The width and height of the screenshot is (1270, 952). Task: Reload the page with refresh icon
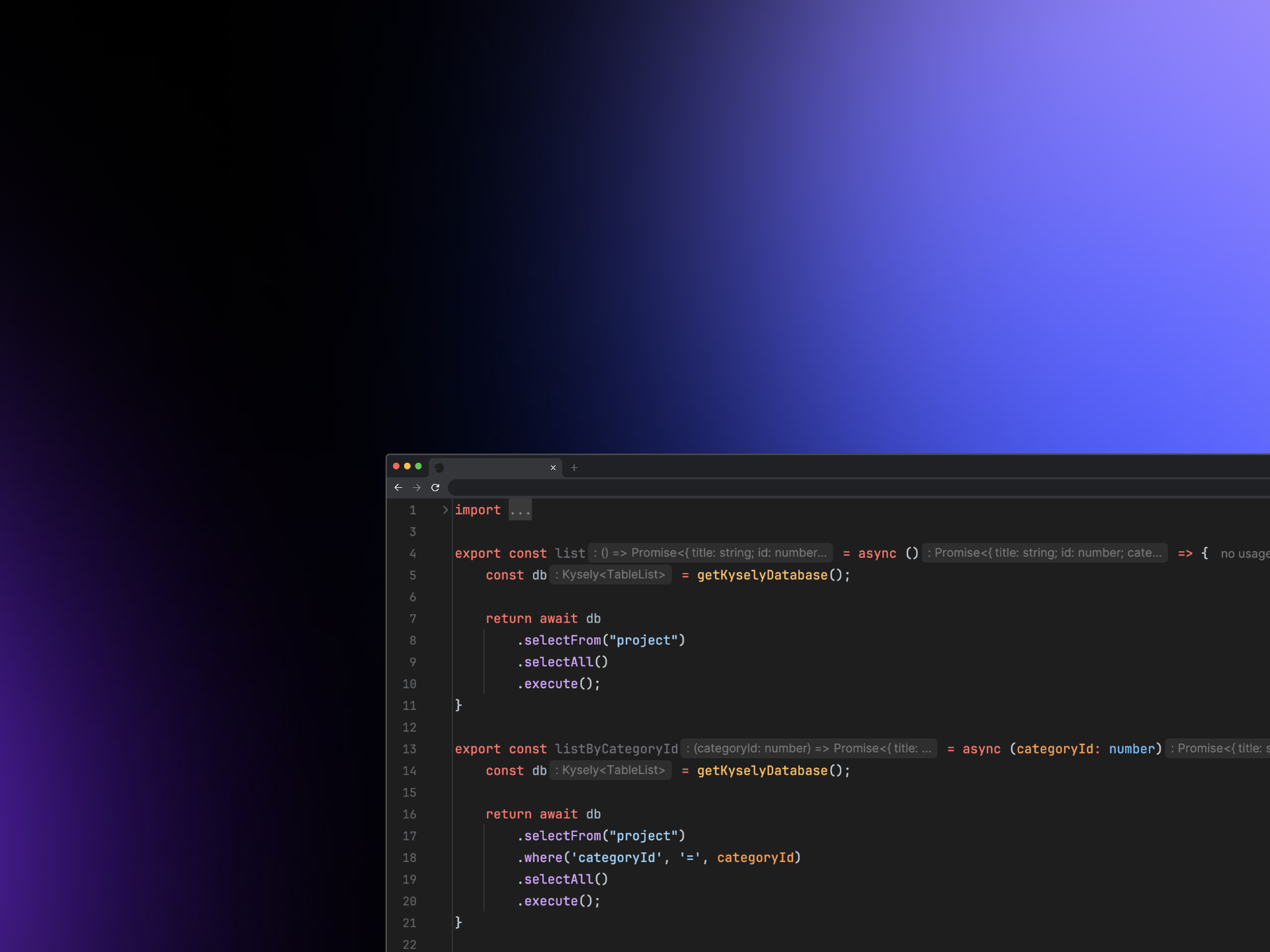[435, 487]
